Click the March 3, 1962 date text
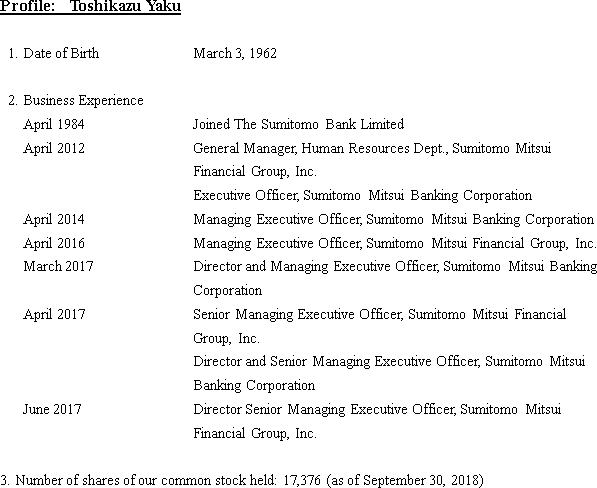 [235, 53]
